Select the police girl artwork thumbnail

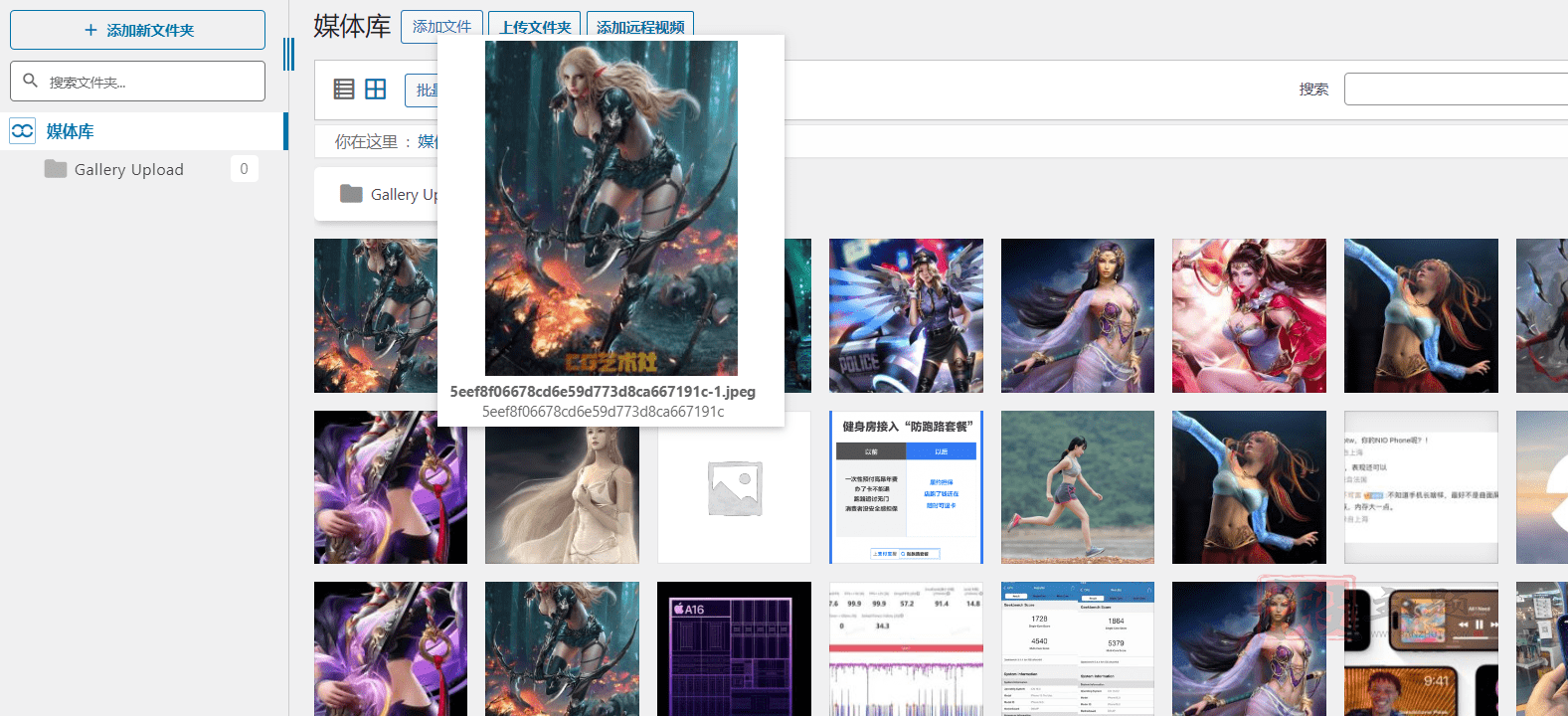point(906,315)
